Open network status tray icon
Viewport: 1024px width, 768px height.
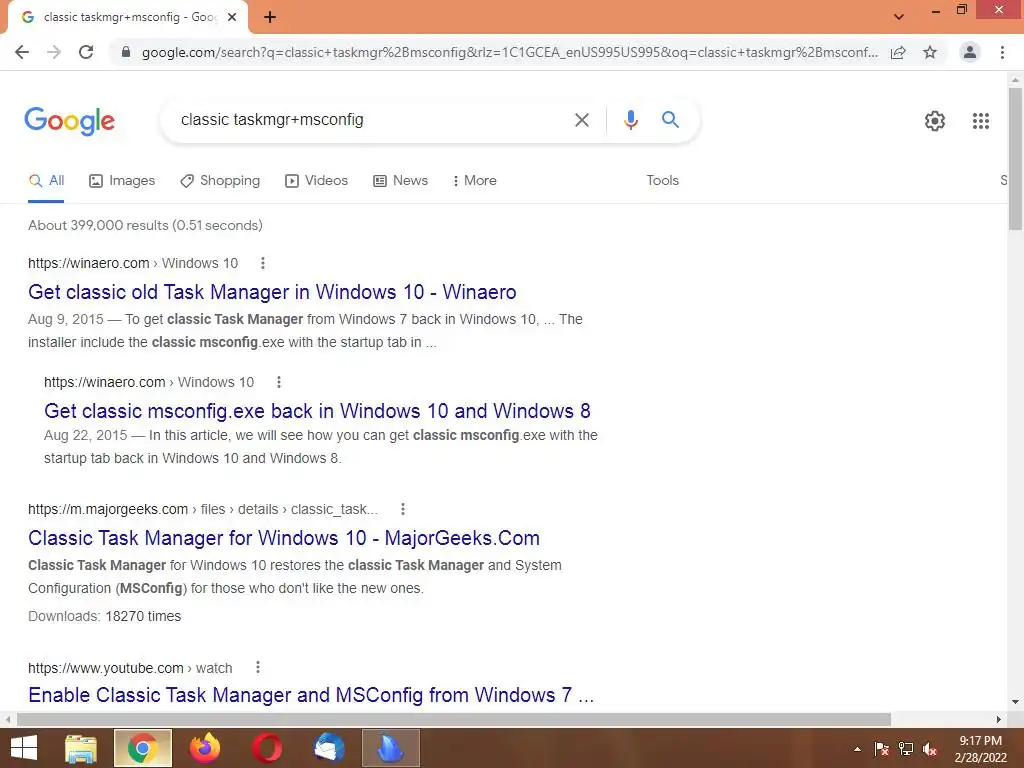coord(906,749)
